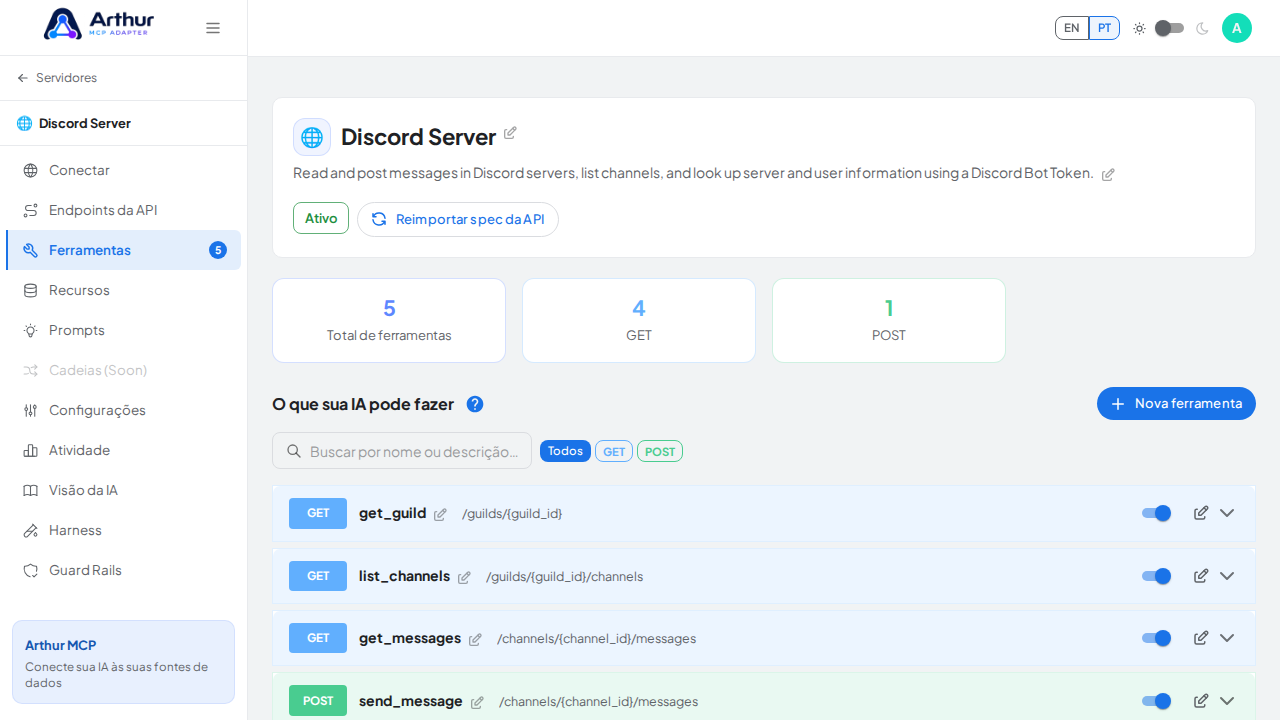Open the Recursos section
Viewport: 1280px width, 720px height.
coord(123,290)
